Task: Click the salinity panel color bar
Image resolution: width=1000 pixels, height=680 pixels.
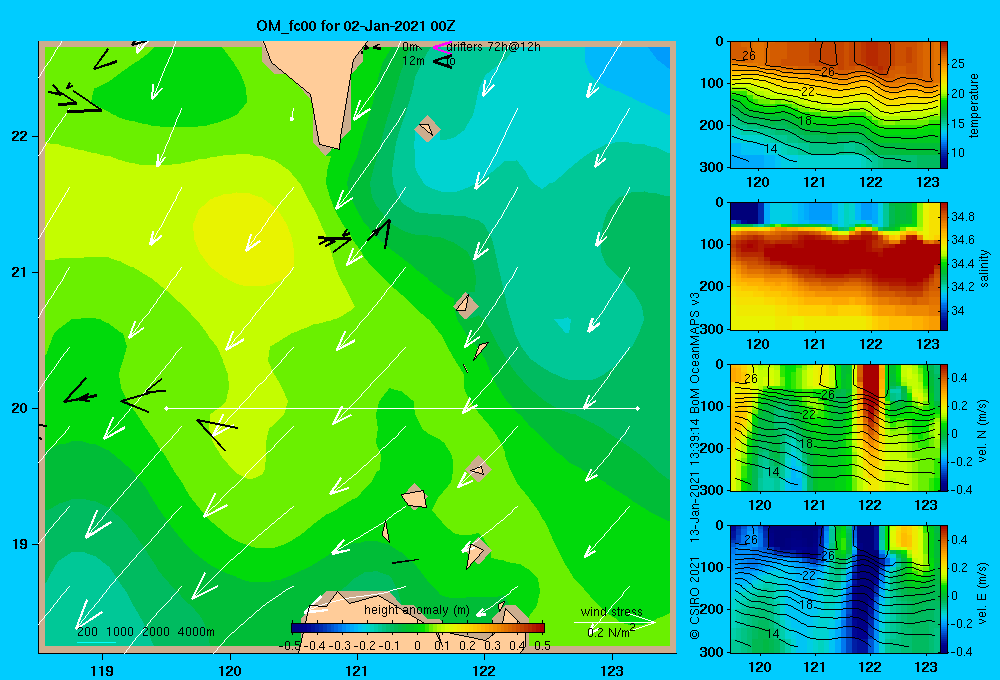Action: click(944, 266)
